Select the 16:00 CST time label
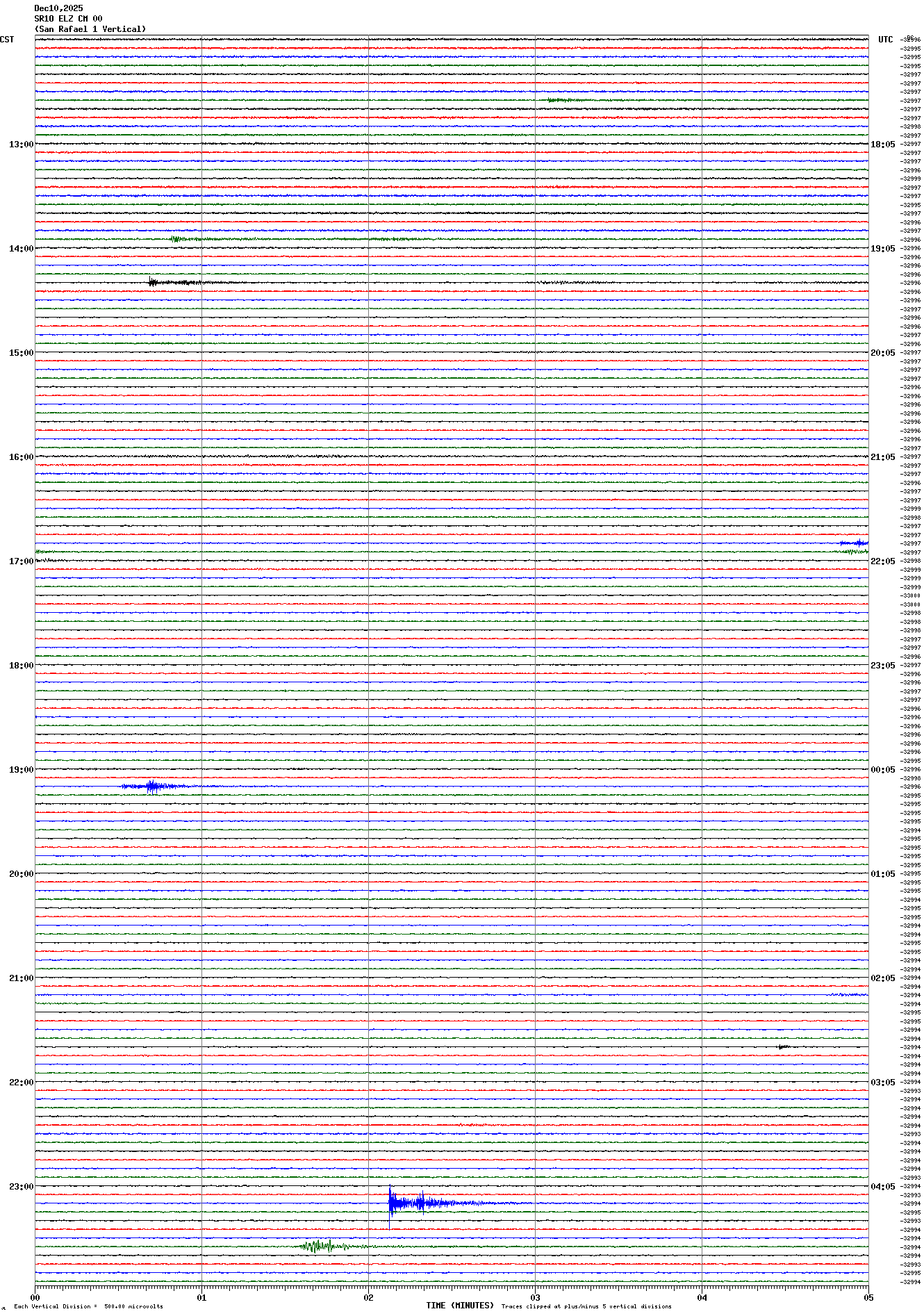 [21, 457]
